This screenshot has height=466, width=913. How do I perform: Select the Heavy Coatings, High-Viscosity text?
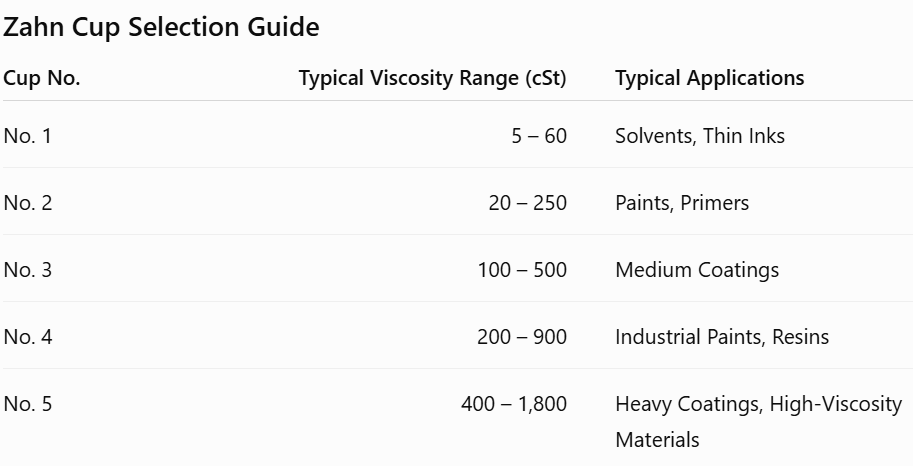(x=759, y=404)
